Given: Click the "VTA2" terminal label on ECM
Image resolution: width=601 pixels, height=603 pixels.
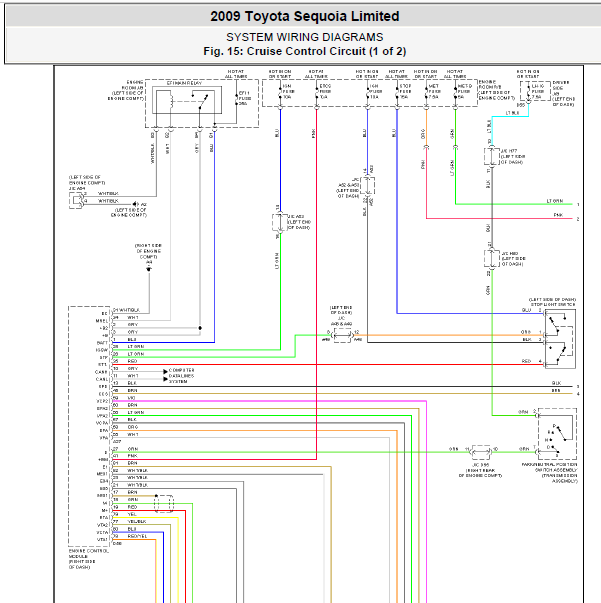Looking at the screenshot, I should [x=102, y=525].
